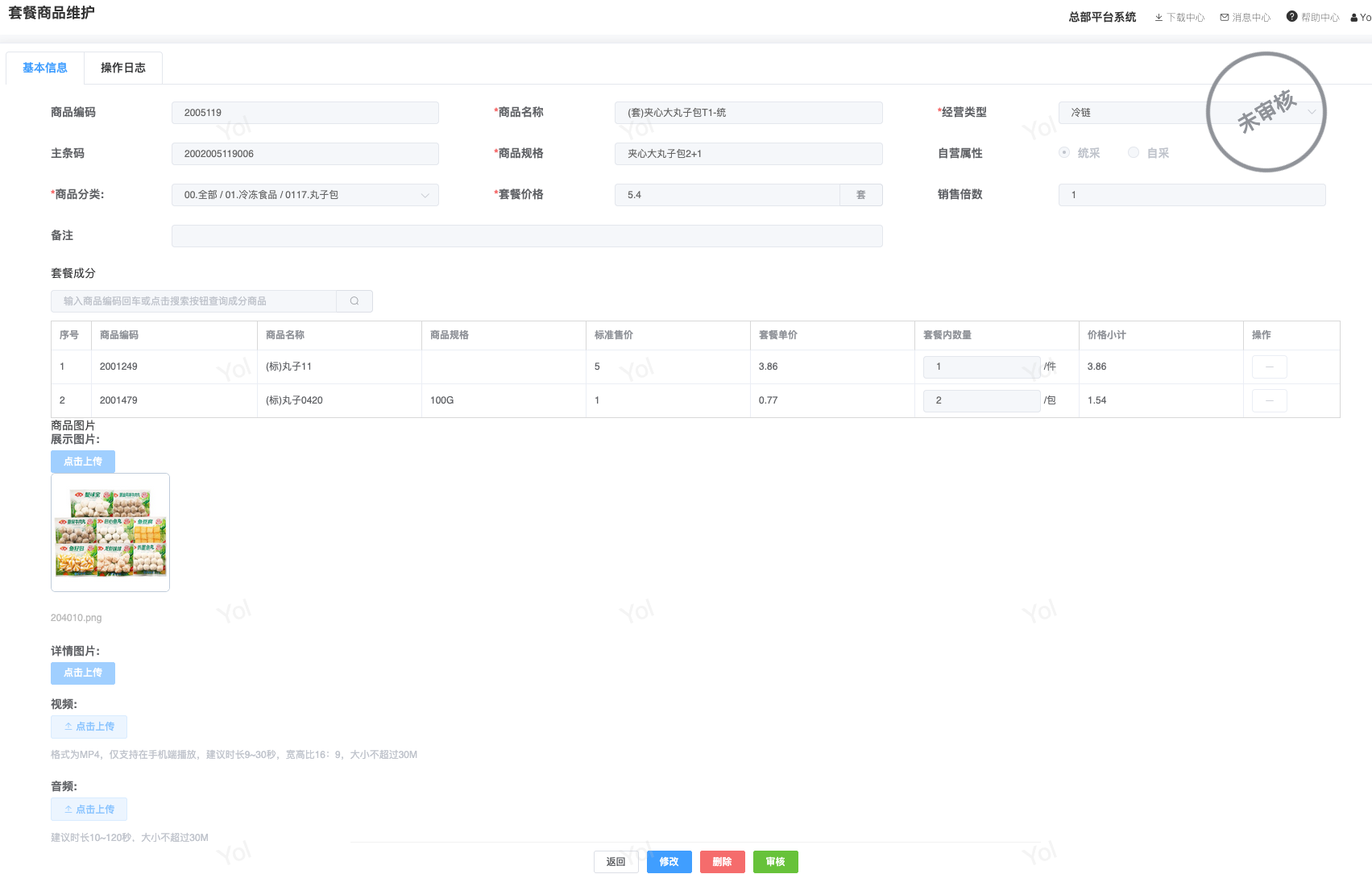Viewport: 1372px width, 874px height.
Task: Click the 备注 input field
Action: click(527, 236)
